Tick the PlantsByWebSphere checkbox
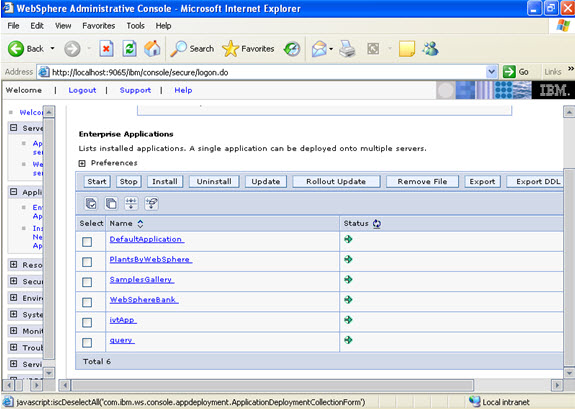This screenshot has height=409, width=575. [87, 262]
